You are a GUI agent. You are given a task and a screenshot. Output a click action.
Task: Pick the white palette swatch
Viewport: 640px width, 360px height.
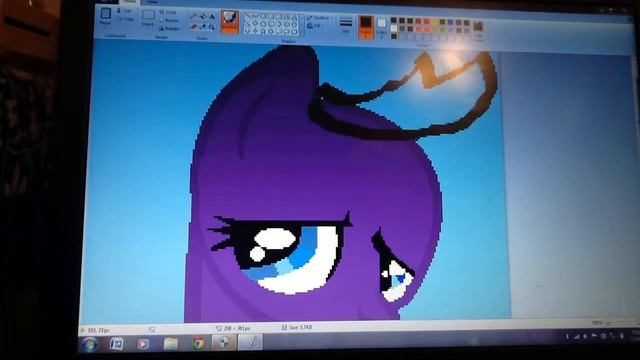(x=394, y=28)
